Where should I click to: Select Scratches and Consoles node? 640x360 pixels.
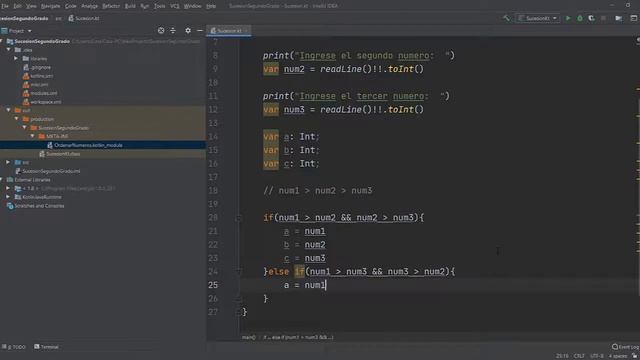(x=36, y=206)
